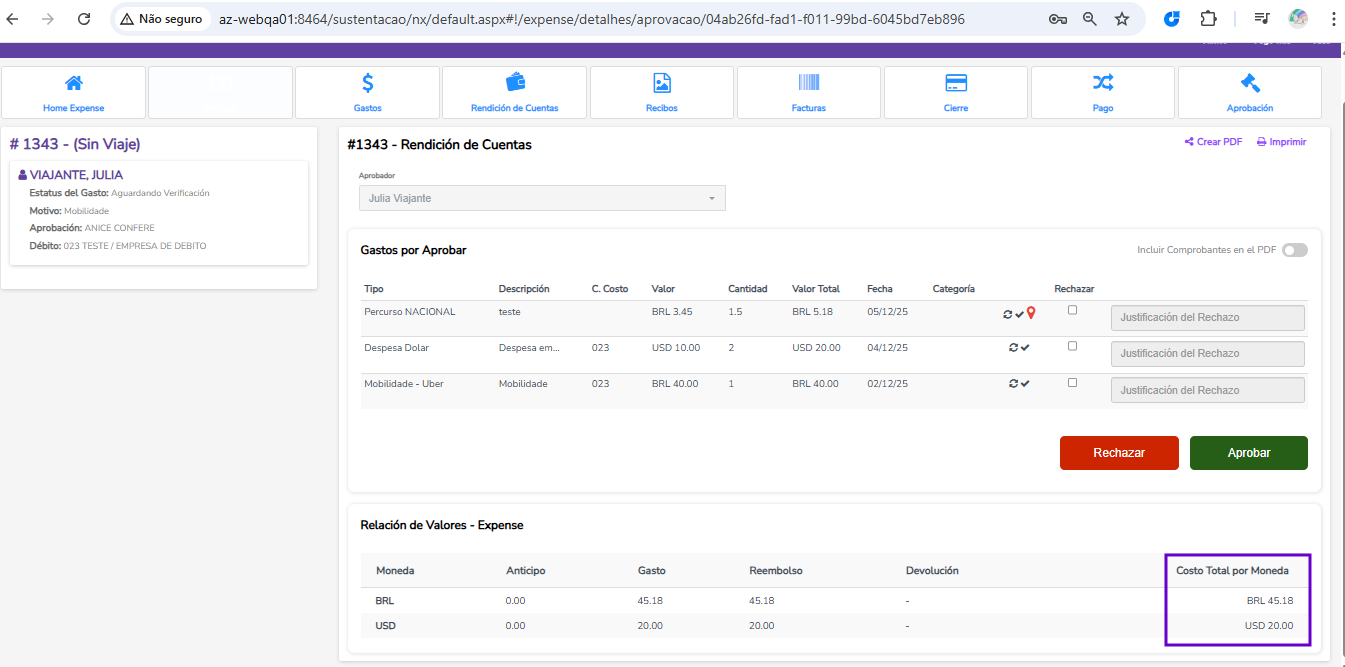The image size is (1345, 667).
Task: Open Facturas via the barcode icon
Action: pyautogui.click(x=808, y=84)
